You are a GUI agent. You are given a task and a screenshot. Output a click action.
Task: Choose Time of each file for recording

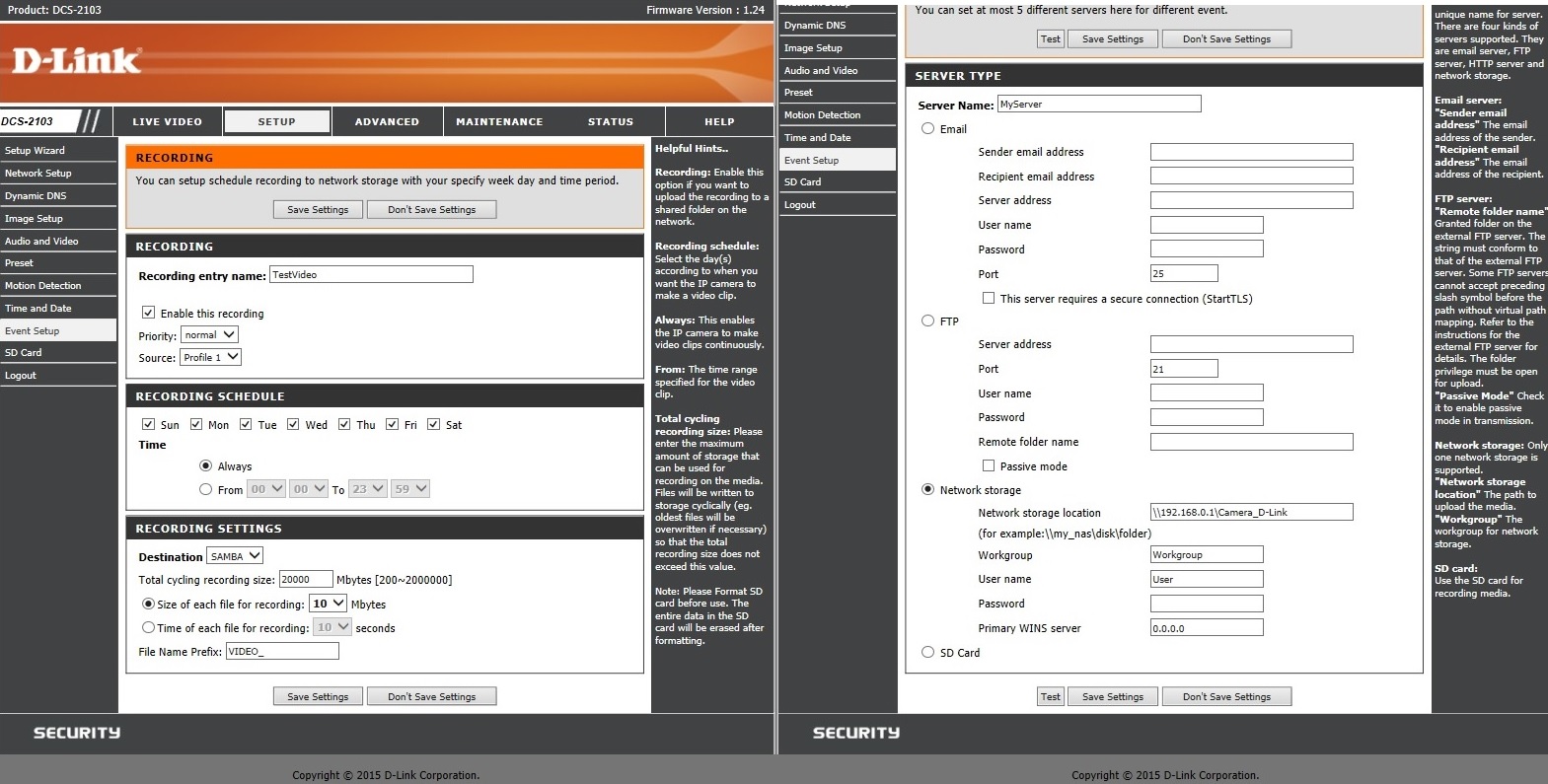149,627
